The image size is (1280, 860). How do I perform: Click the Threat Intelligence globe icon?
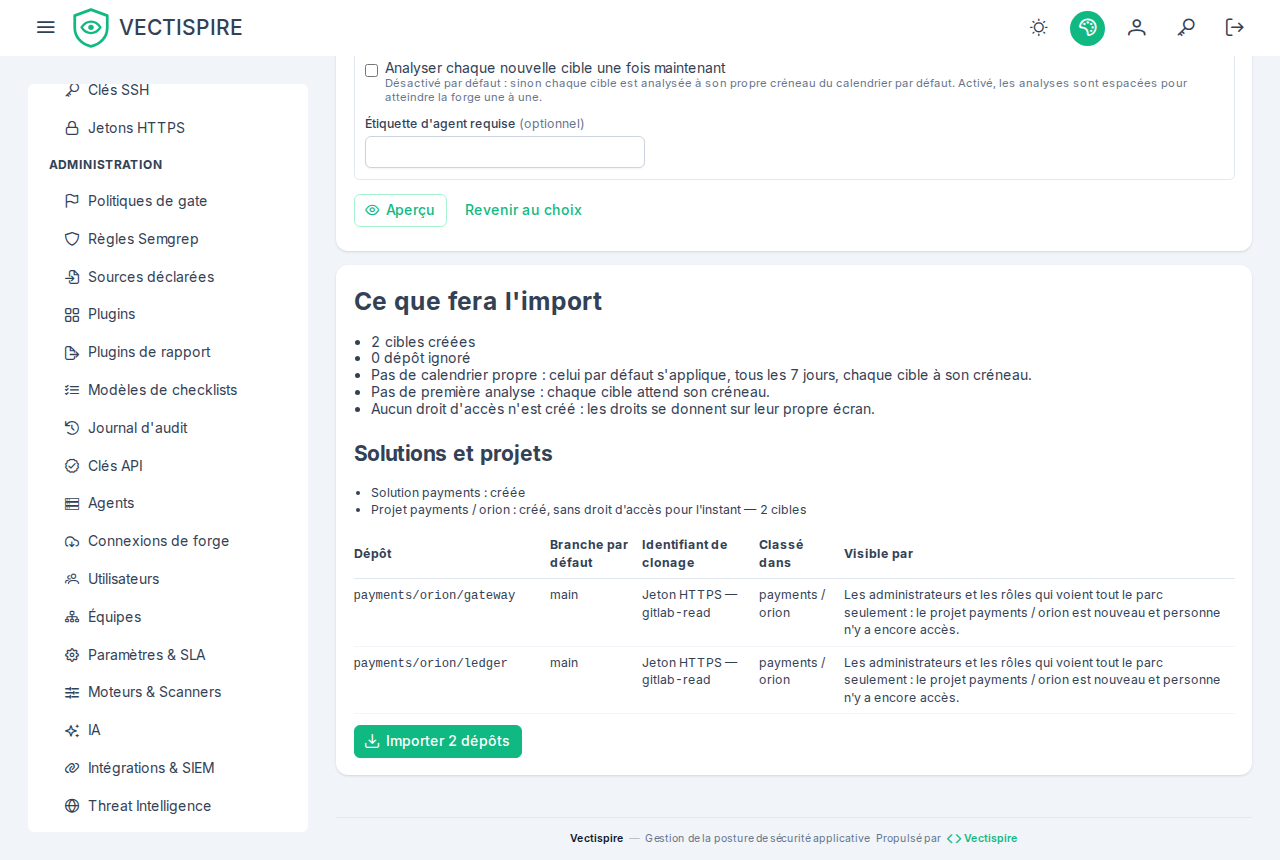72,806
